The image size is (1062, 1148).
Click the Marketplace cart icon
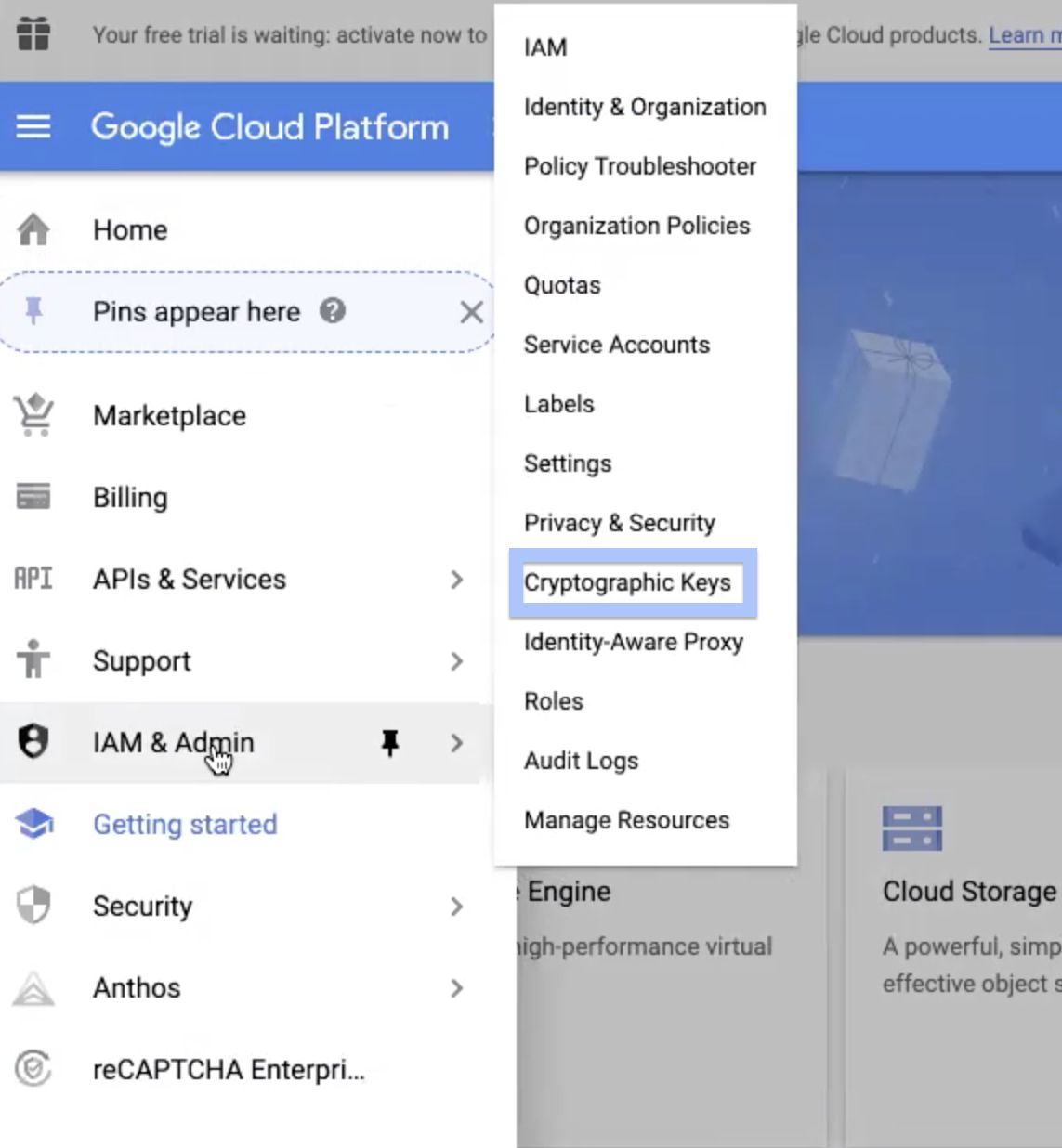click(x=33, y=415)
